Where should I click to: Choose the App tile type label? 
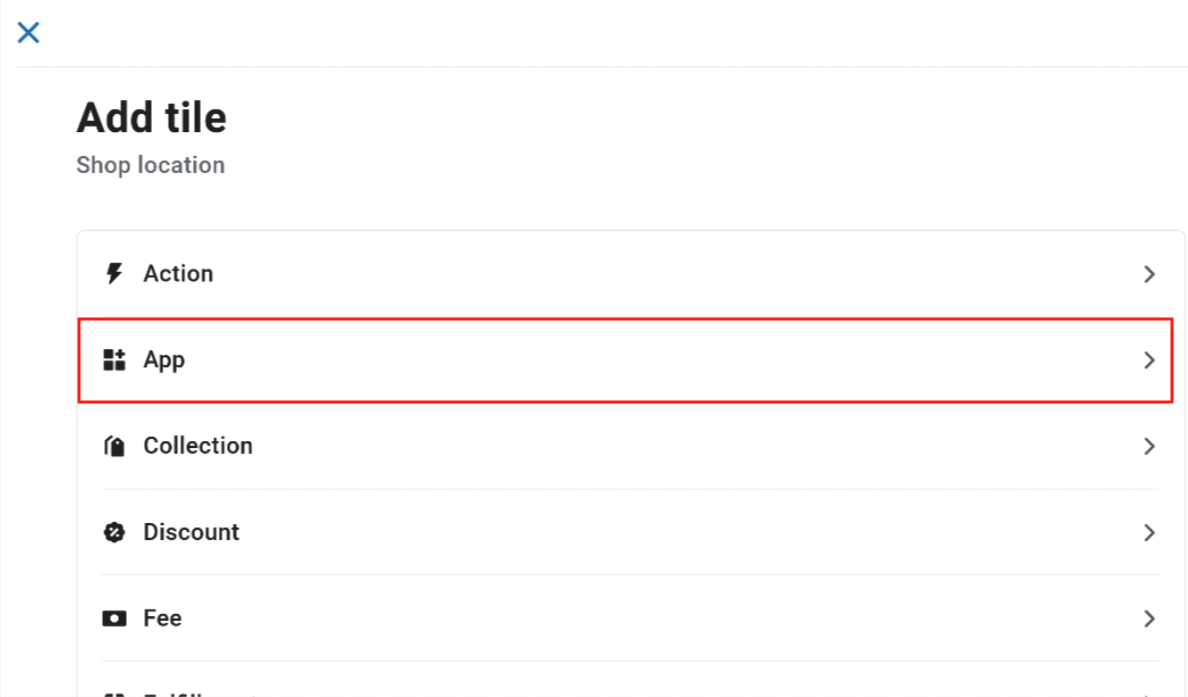coord(164,361)
